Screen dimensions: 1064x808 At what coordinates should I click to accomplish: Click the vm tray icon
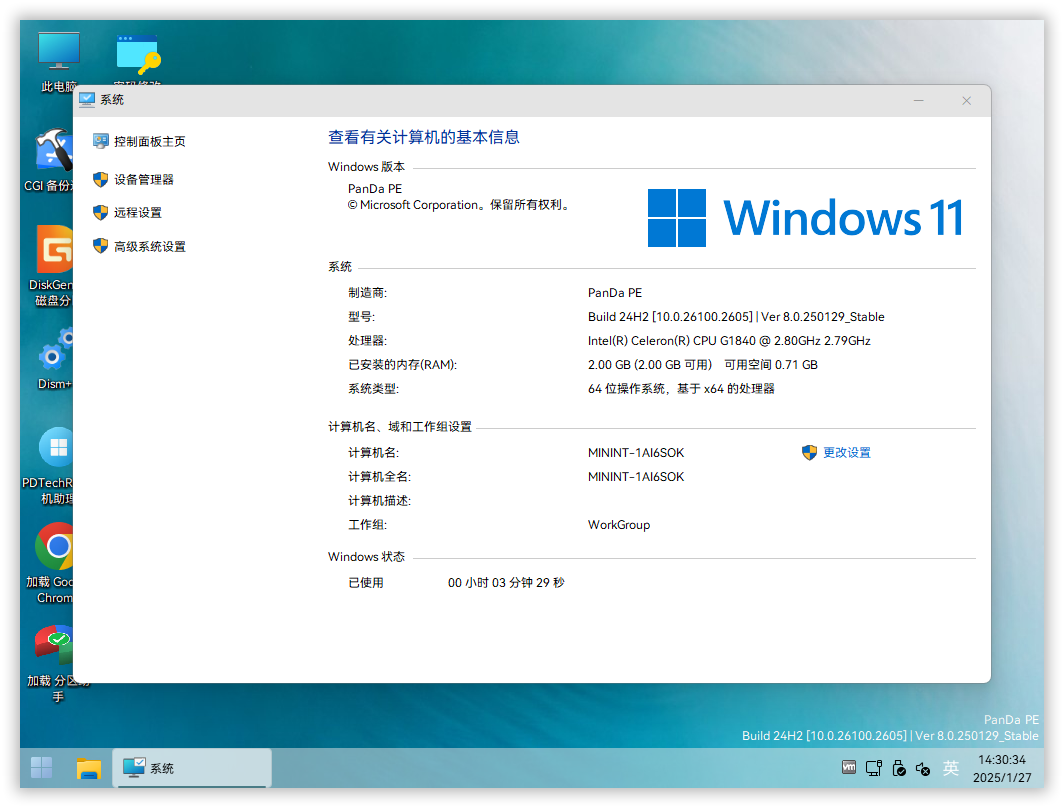[x=849, y=767]
